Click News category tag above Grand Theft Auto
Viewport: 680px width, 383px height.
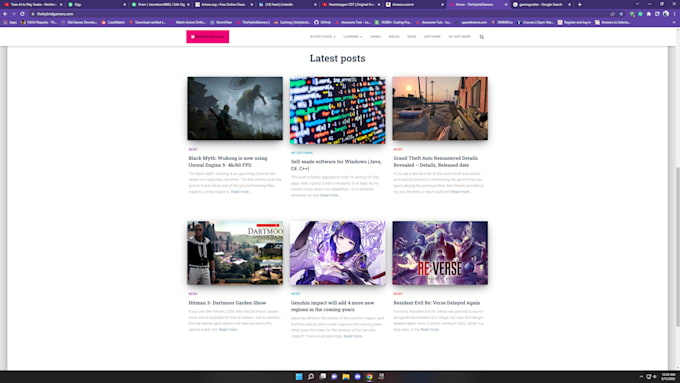click(398, 149)
